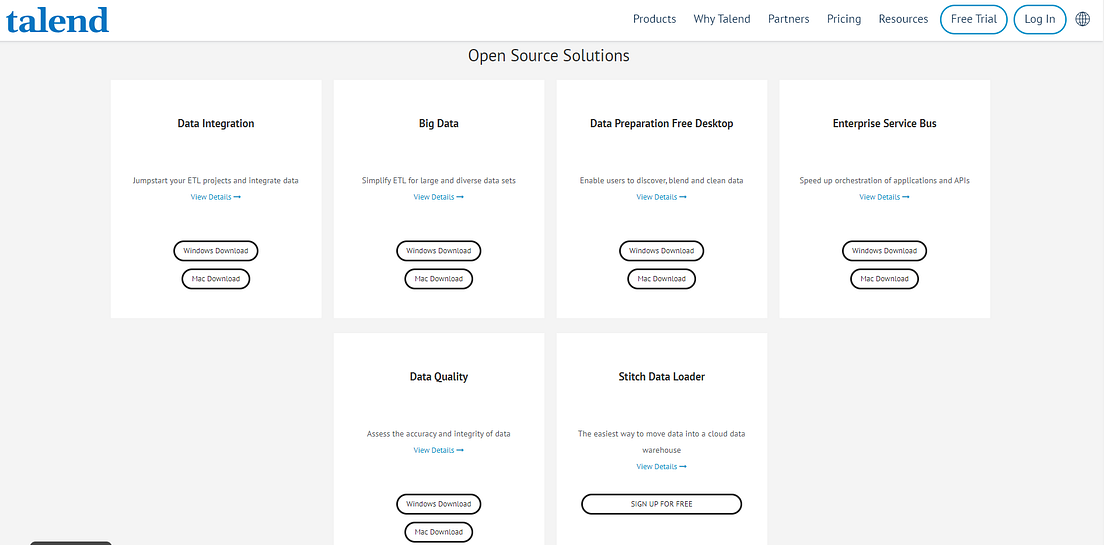
Task: Download Enterprise Service Bus for Mac
Action: coord(884,279)
